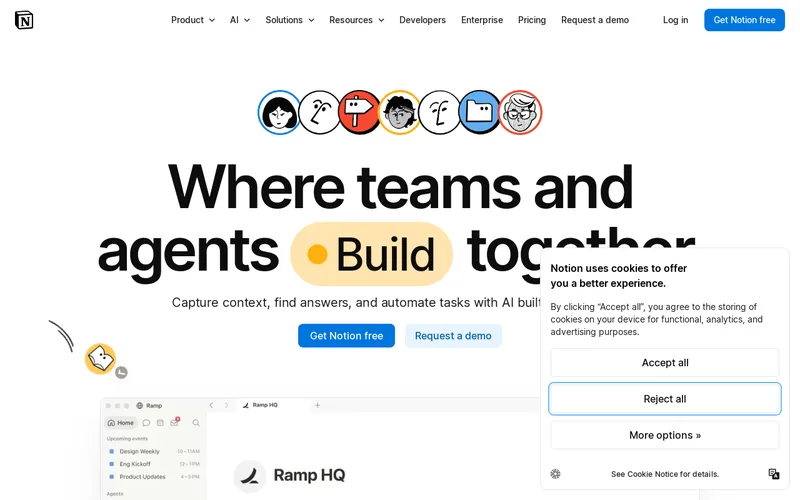This screenshot has width=800, height=500.
Task: Click the back arrow in the Ramp window
Action: point(211,405)
